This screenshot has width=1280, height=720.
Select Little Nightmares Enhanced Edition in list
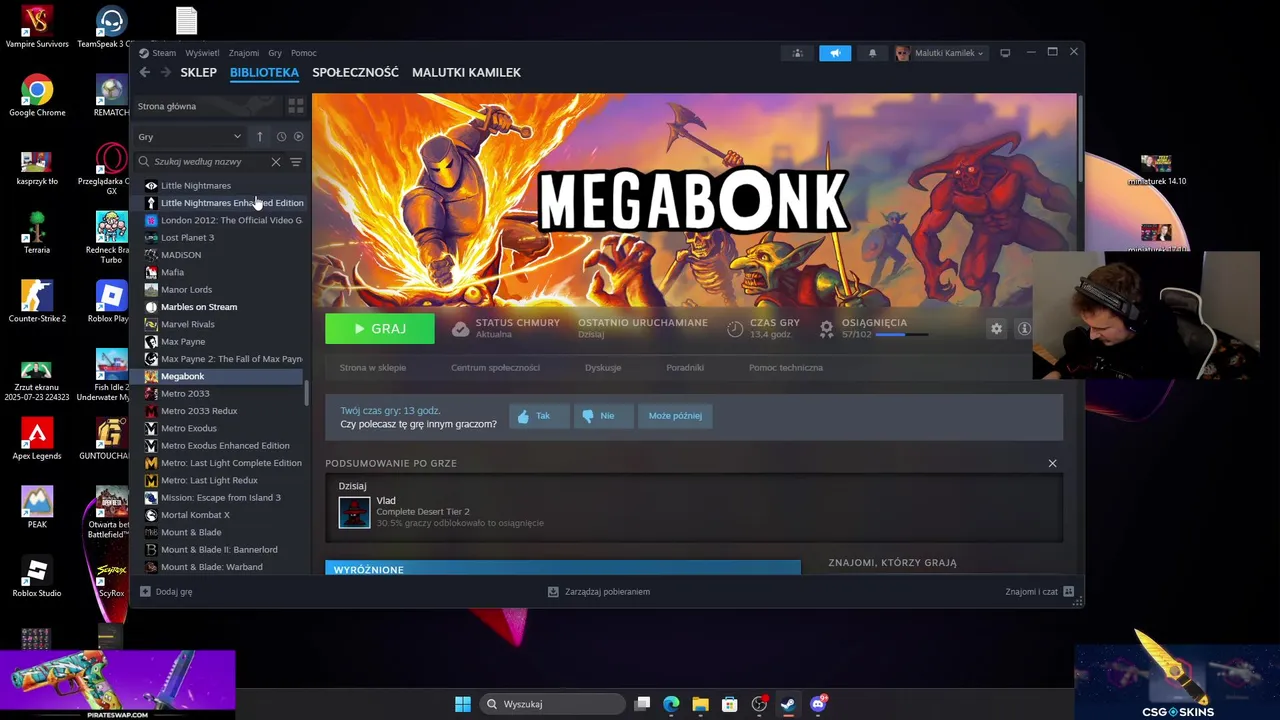coord(221,203)
